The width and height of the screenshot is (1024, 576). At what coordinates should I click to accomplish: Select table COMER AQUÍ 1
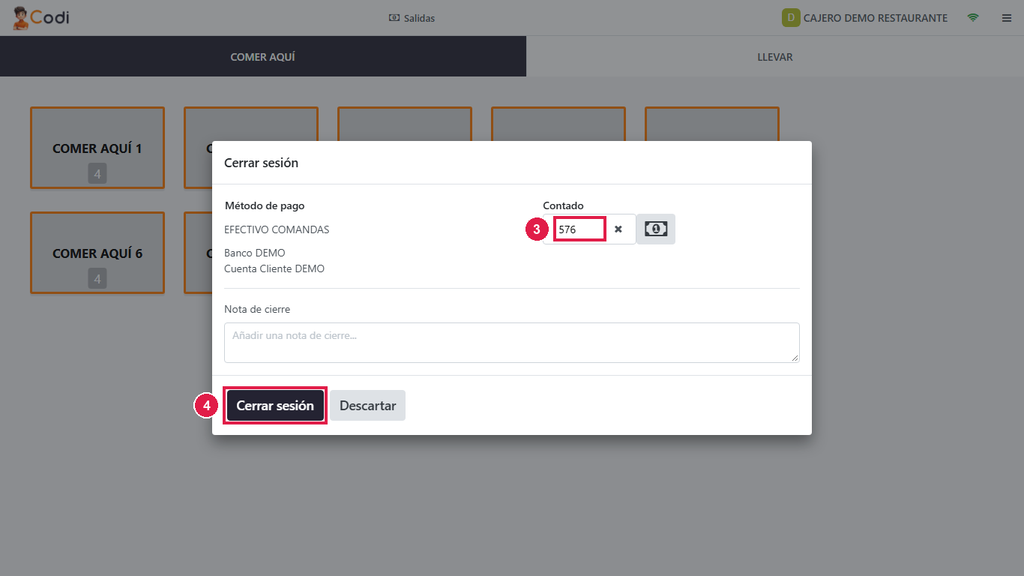(97, 148)
